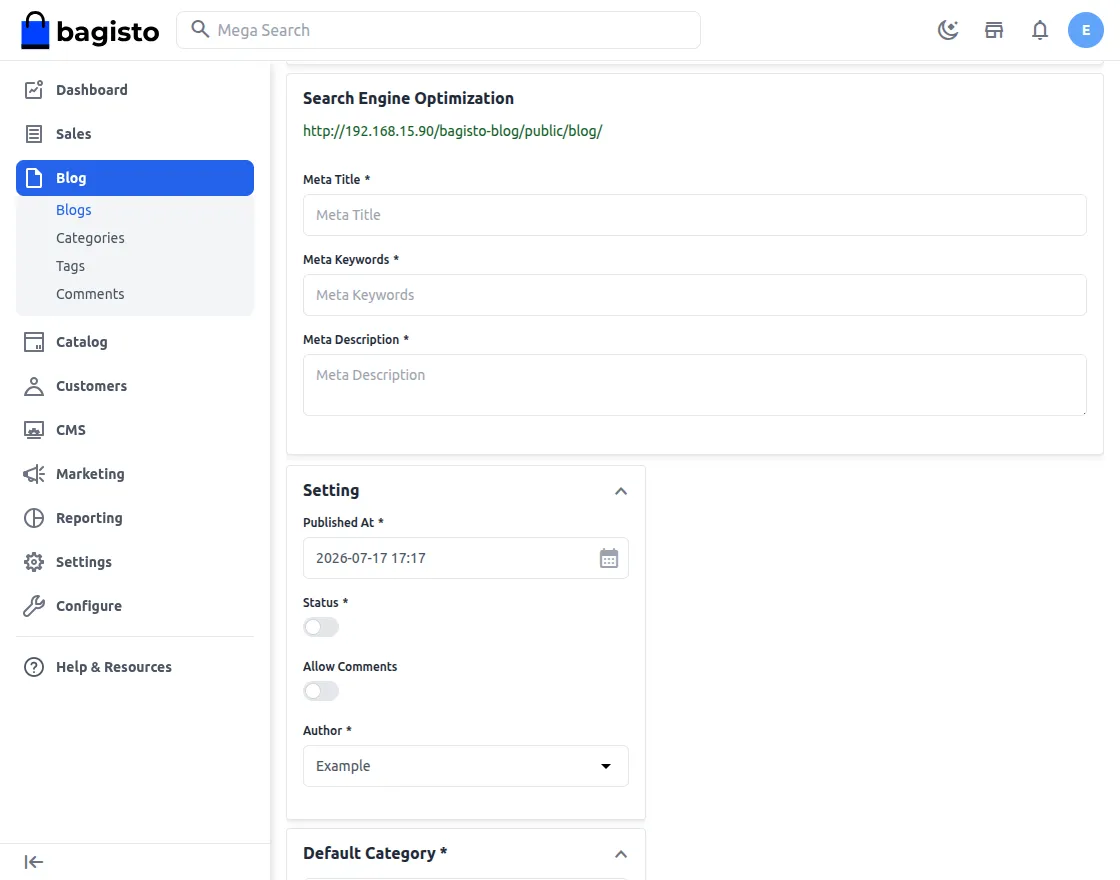Click the Published At date field
Image resolution: width=1120 pixels, height=880 pixels.
[x=466, y=558]
